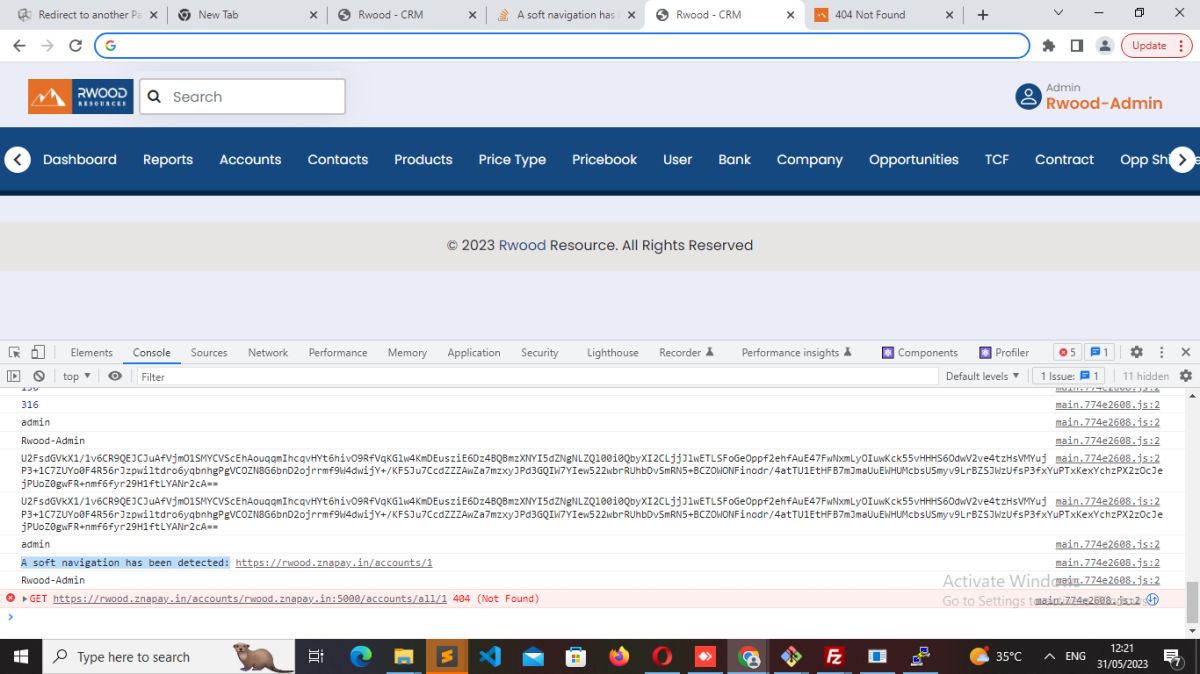Switch to the Network tab in DevTools
1200x674 pixels.
pyautogui.click(x=268, y=352)
